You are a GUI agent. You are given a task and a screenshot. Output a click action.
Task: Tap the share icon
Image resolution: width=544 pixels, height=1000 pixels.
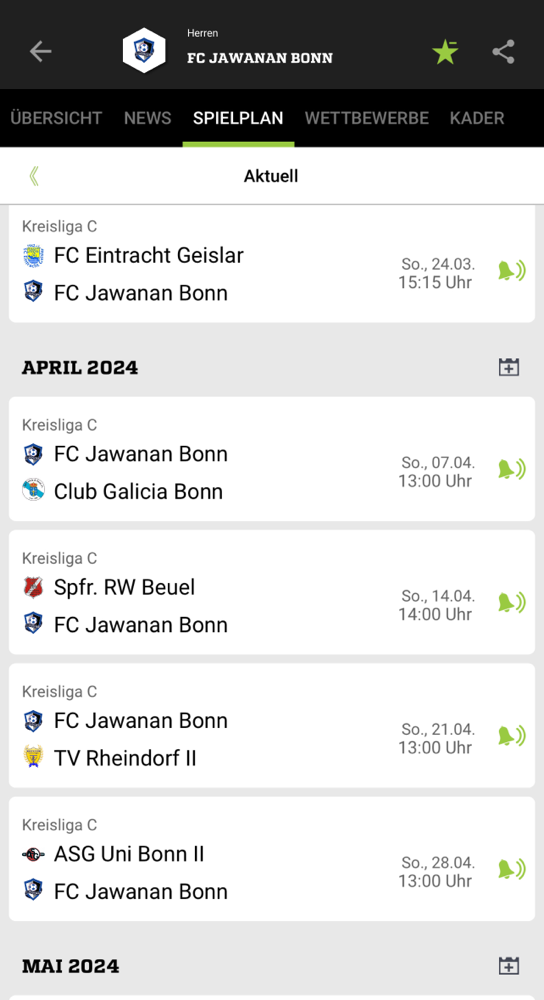click(x=503, y=51)
